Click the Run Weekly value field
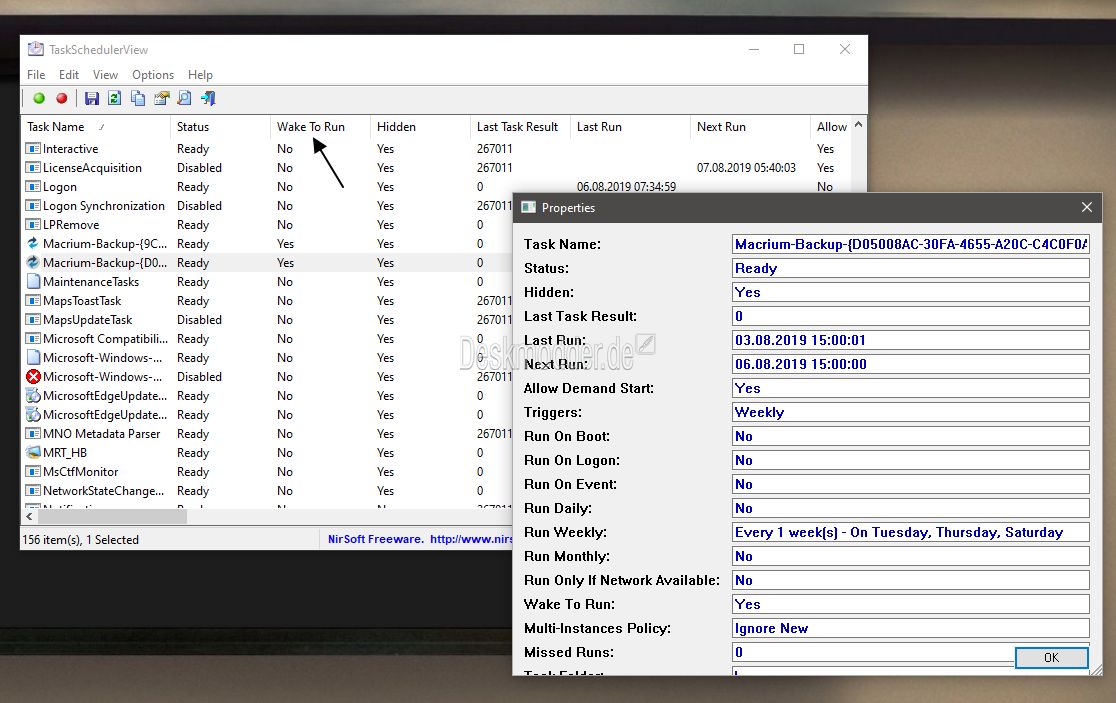Viewport: 1116px width, 703px height. (910, 533)
